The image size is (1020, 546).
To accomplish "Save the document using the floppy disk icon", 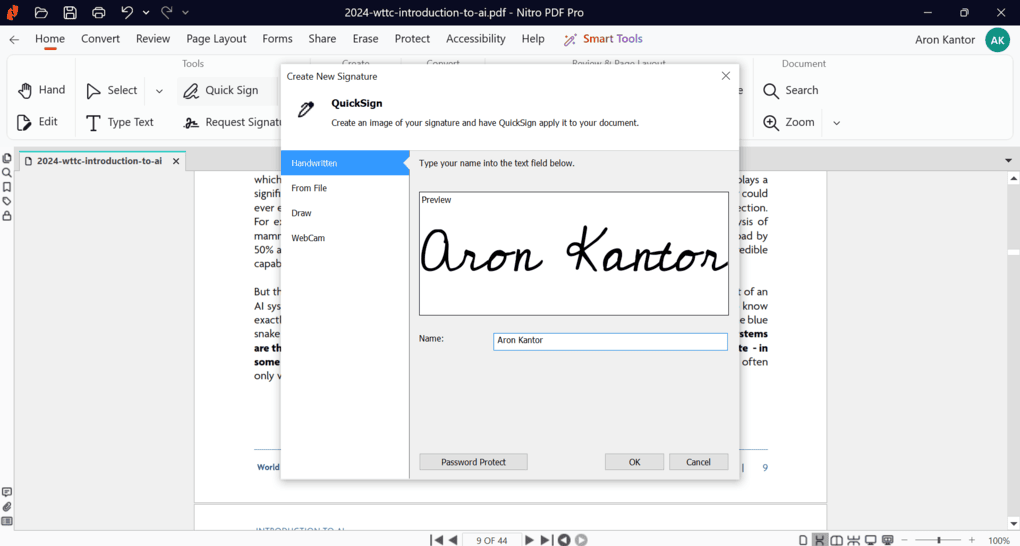I will pyautogui.click(x=70, y=12).
